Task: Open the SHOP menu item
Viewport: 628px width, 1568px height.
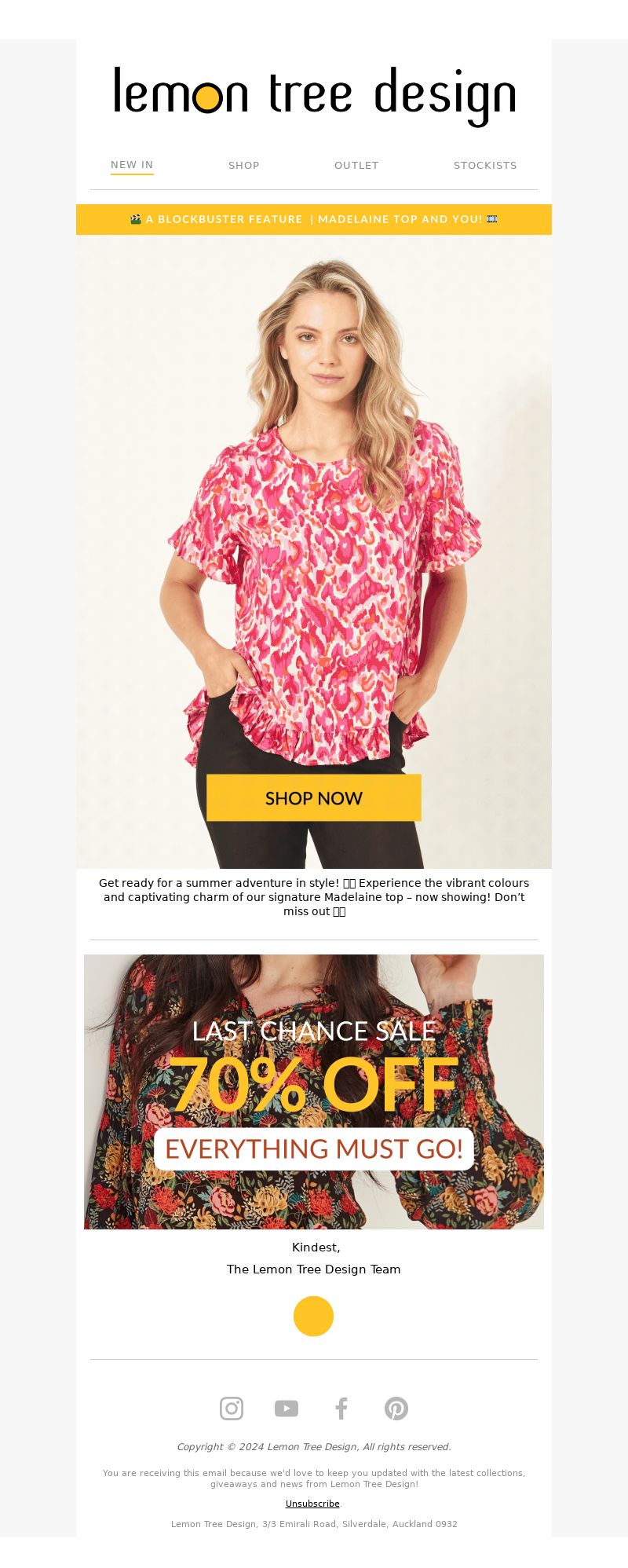Action: click(244, 165)
